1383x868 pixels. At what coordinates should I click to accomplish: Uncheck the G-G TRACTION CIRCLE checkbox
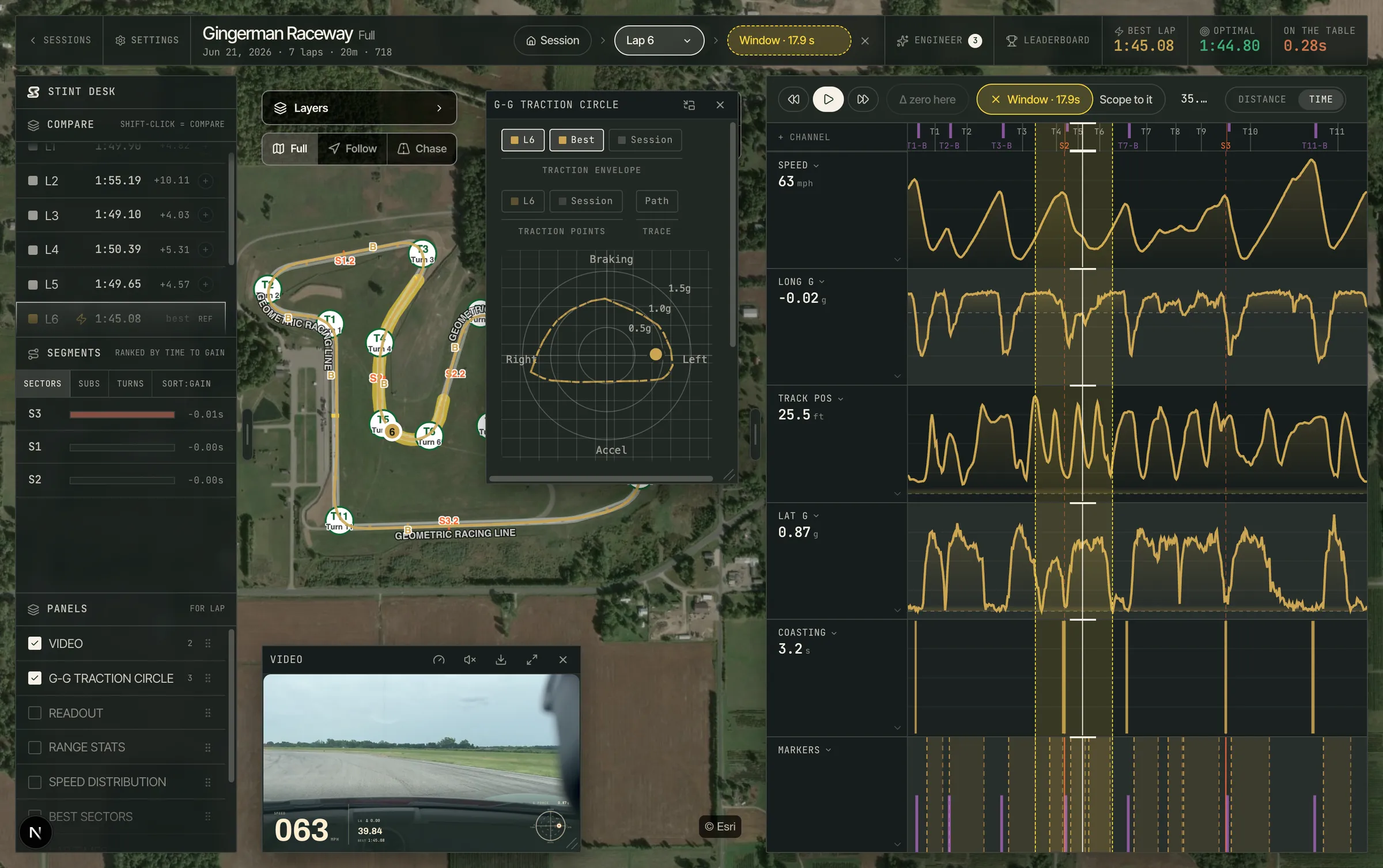click(x=35, y=678)
